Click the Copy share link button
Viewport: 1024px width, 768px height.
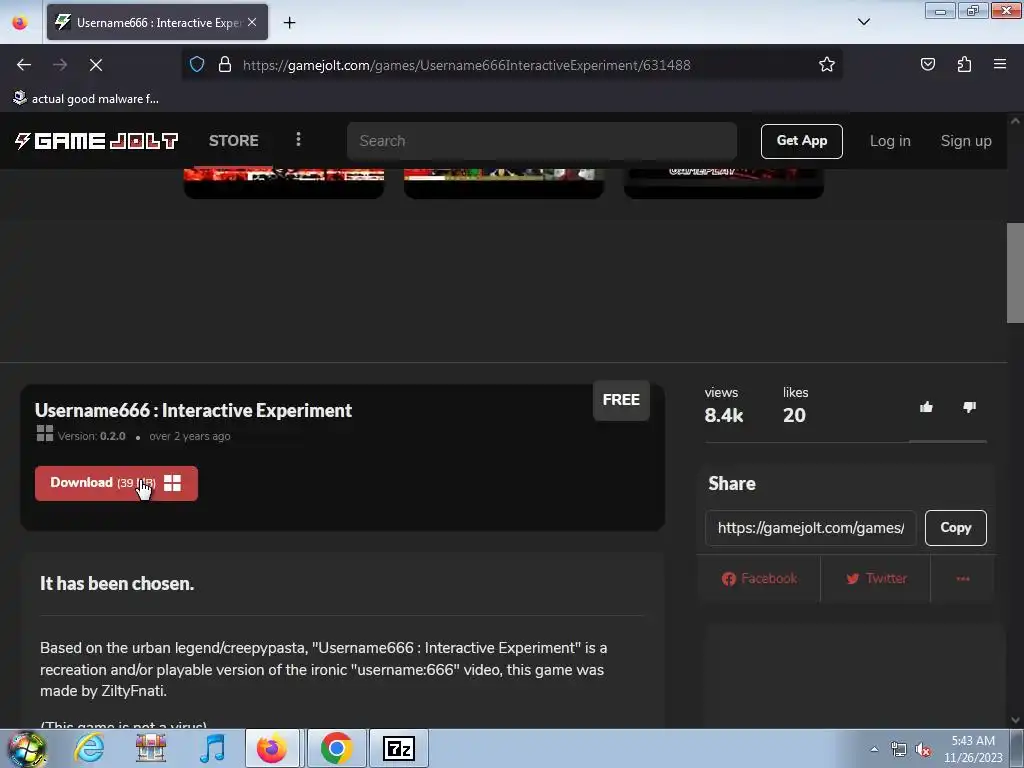click(955, 528)
